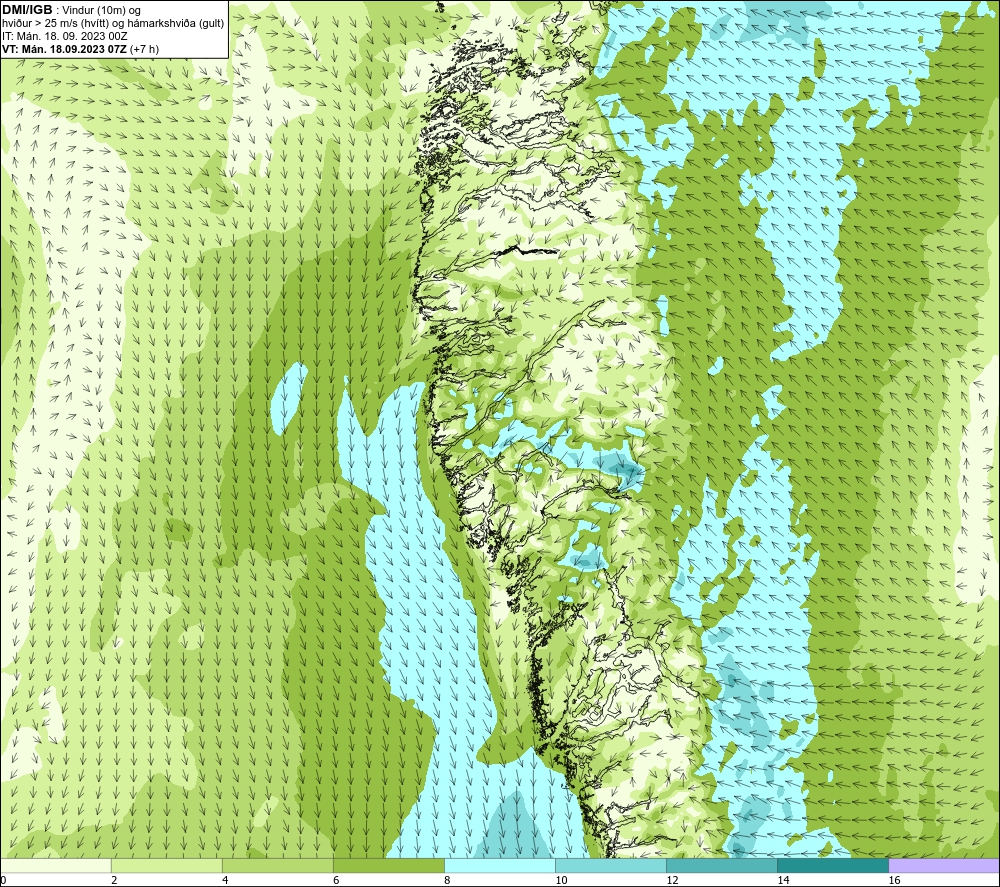Click the legend label '12'

[673, 880]
